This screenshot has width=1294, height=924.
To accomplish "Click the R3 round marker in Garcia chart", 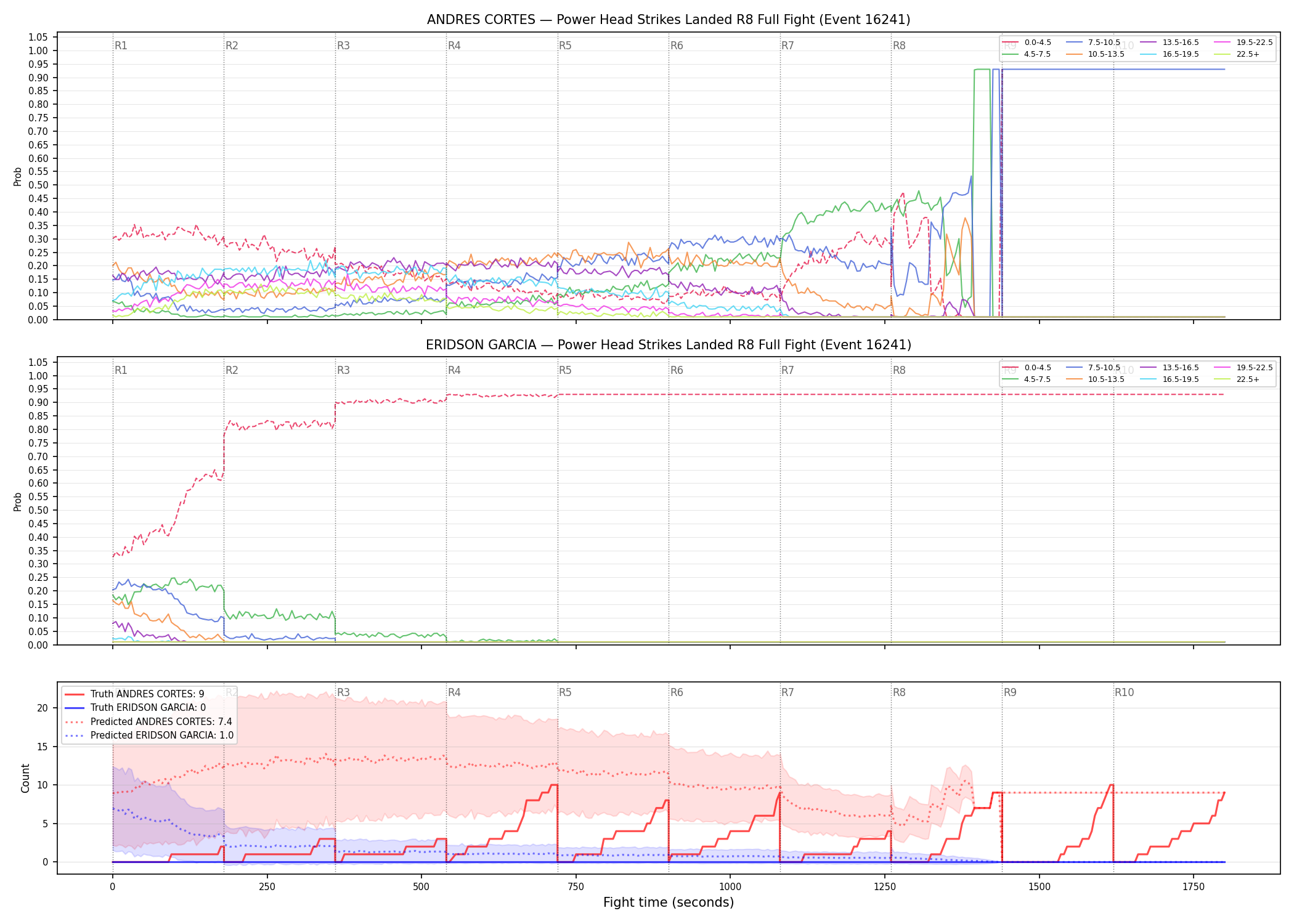I will 343,370.
